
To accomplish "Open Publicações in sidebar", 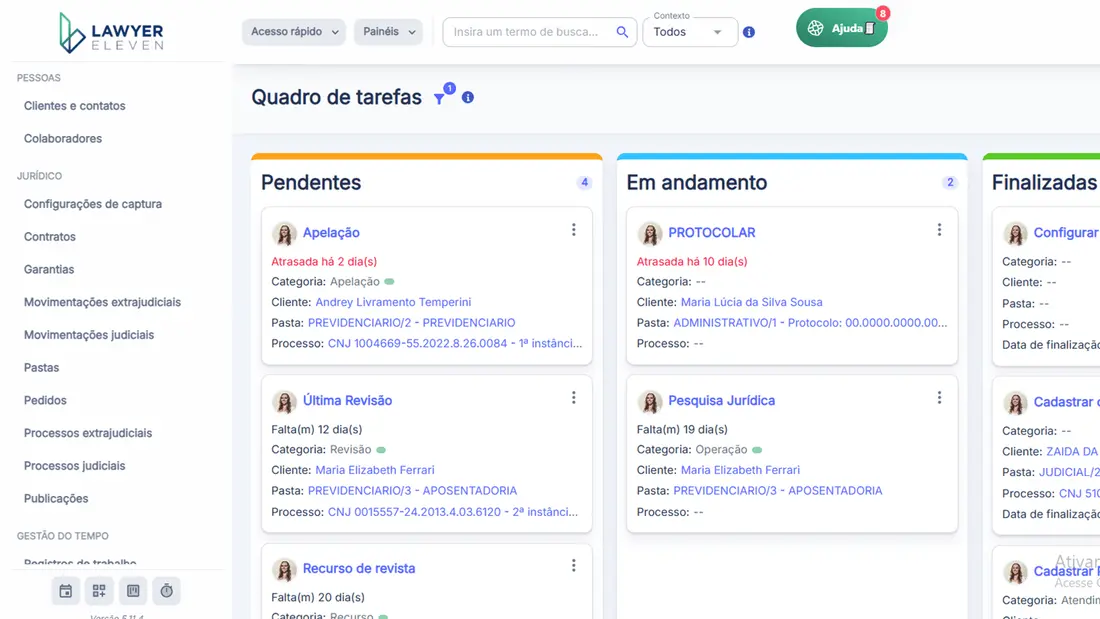I will tap(56, 499).
